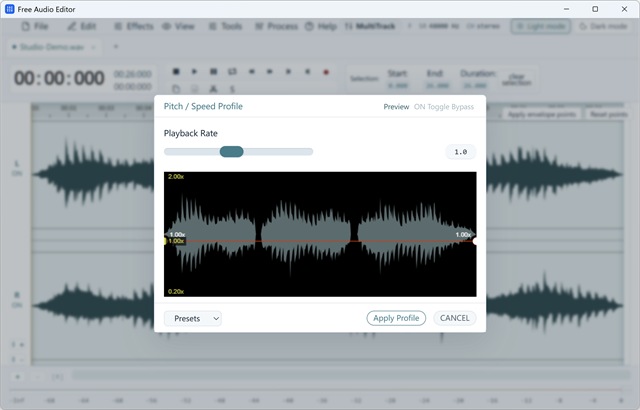
Task: Open the Help menu
Action: [x=321, y=27]
